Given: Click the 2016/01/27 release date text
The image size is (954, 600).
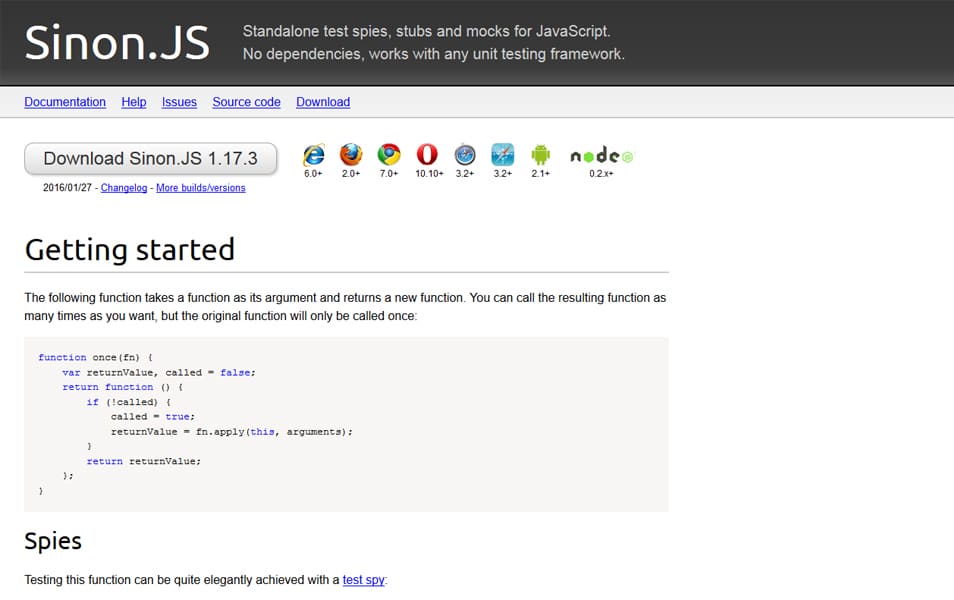Looking at the screenshot, I should (x=67, y=188).
